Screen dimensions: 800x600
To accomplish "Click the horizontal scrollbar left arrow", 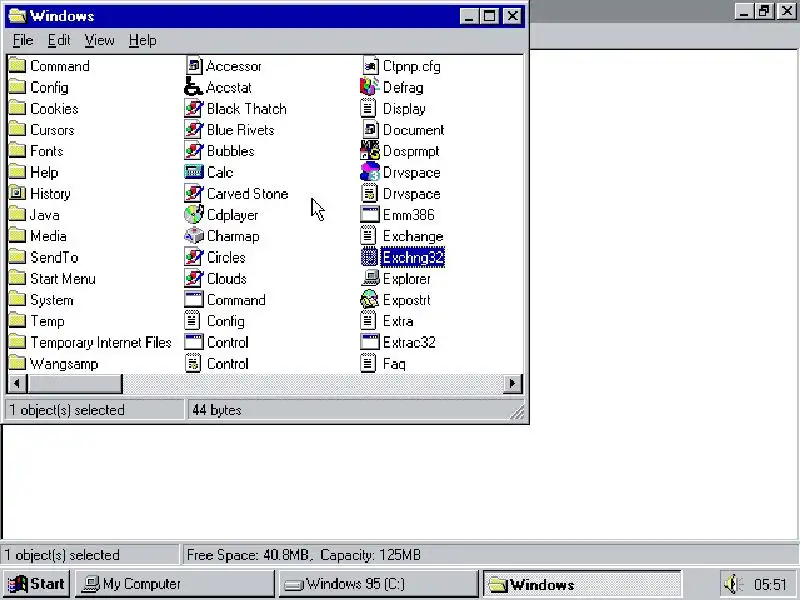I will click(17, 384).
